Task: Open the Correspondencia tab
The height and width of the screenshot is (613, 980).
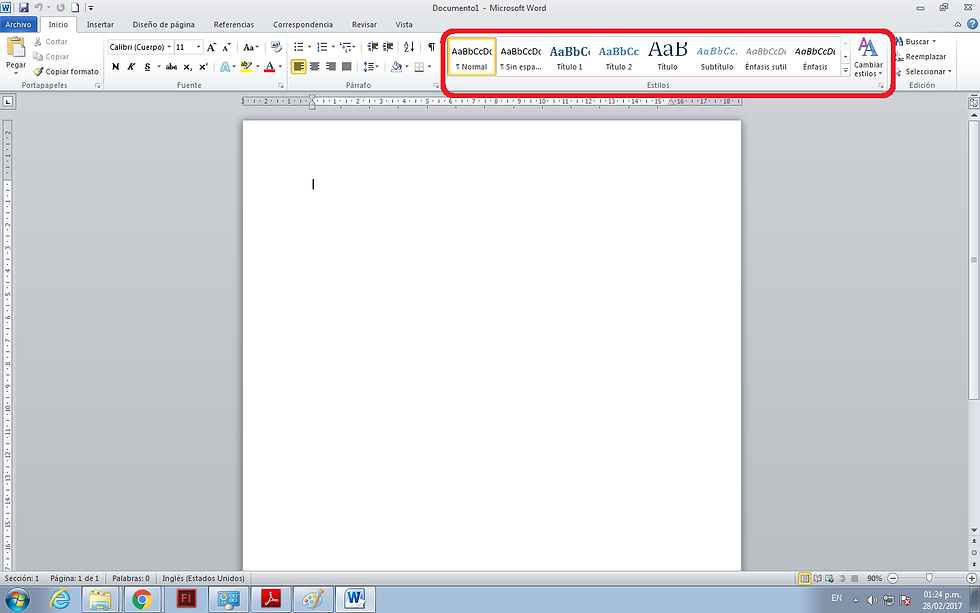Action: click(302, 24)
